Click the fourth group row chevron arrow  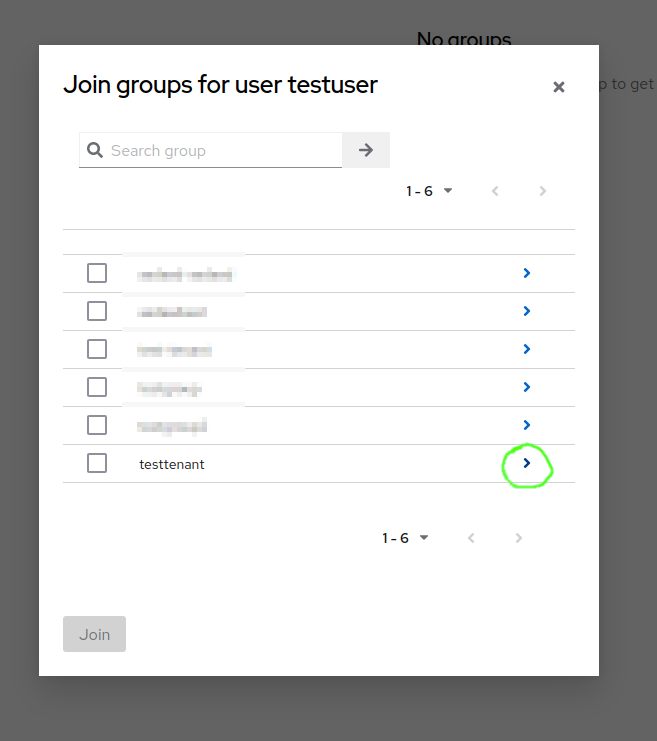point(527,387)
